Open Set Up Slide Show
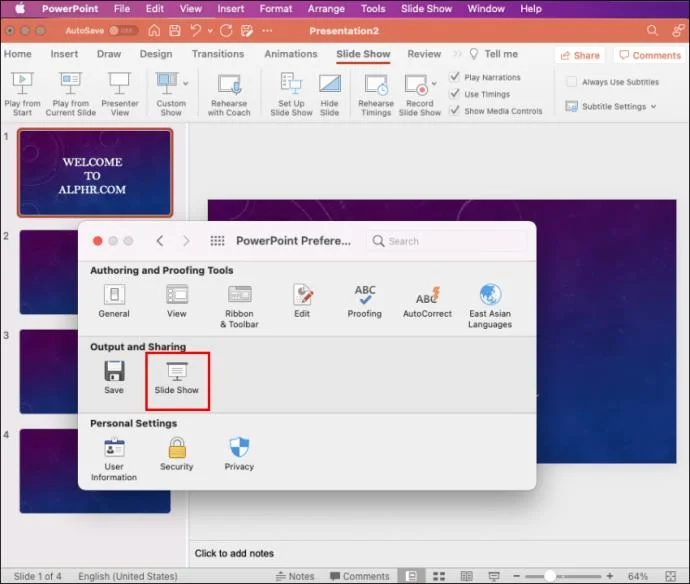 (x=291, y=95)
